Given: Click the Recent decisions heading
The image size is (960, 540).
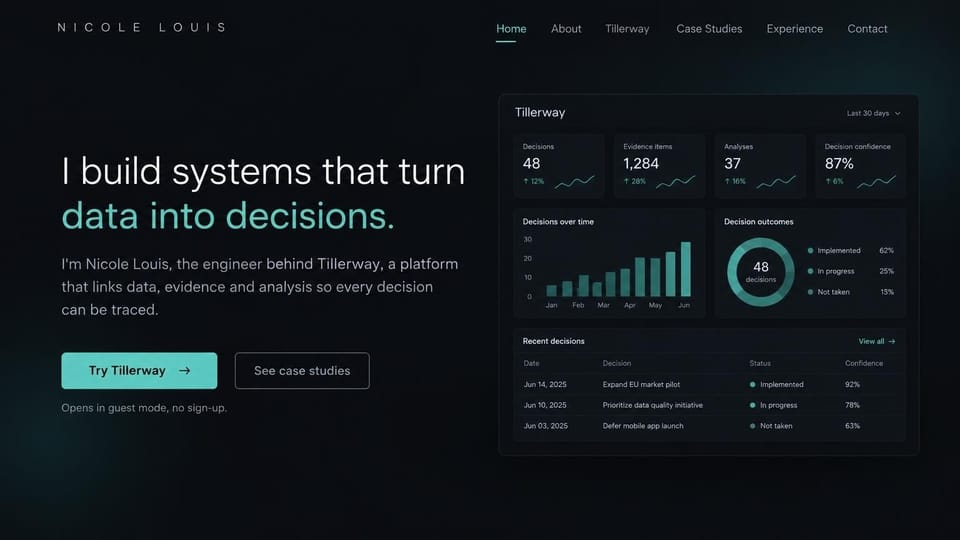Looking at the screenshot, I should tap(553, 341).
